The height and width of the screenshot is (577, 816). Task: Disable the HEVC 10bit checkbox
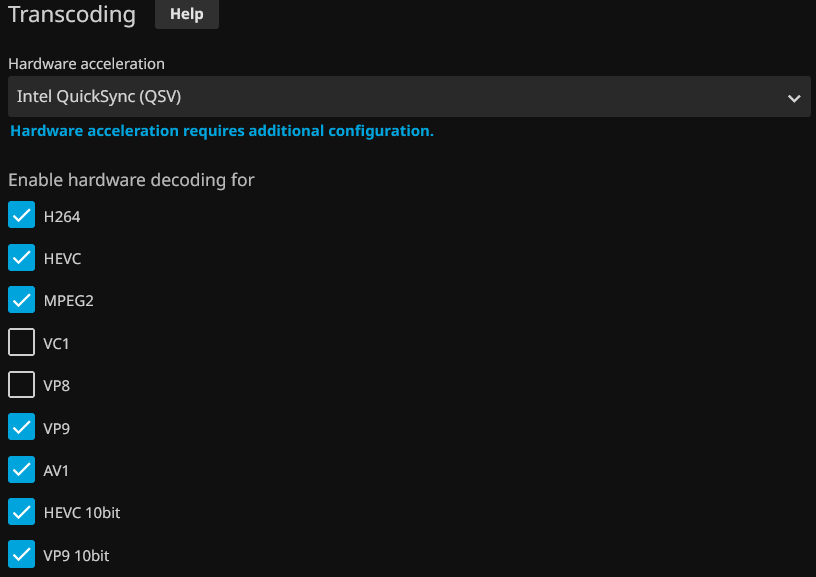tap(21, 513)
